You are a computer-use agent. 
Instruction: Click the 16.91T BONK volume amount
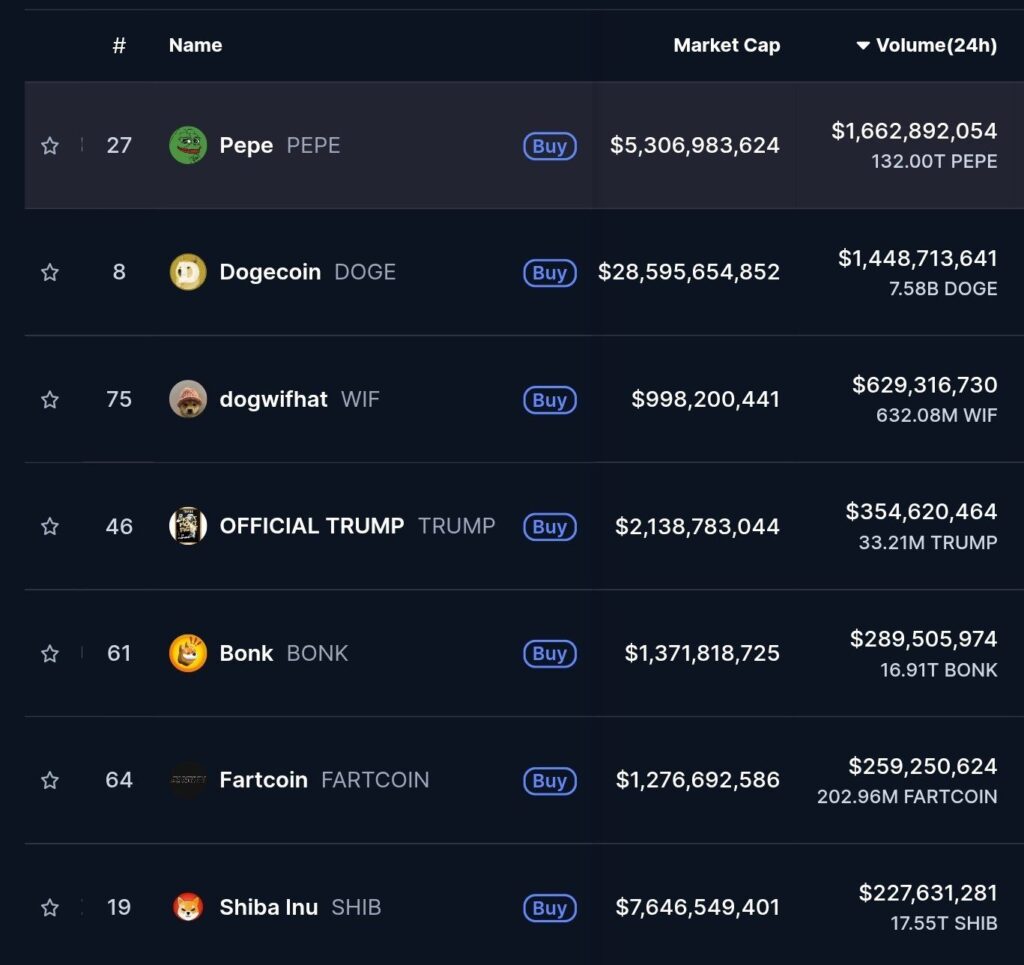coord(938,670)
